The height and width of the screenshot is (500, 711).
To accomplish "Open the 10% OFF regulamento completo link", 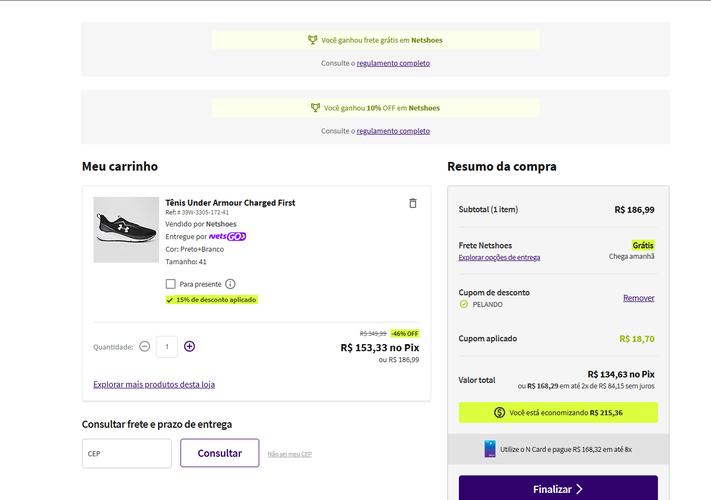I will coord(393,131).
